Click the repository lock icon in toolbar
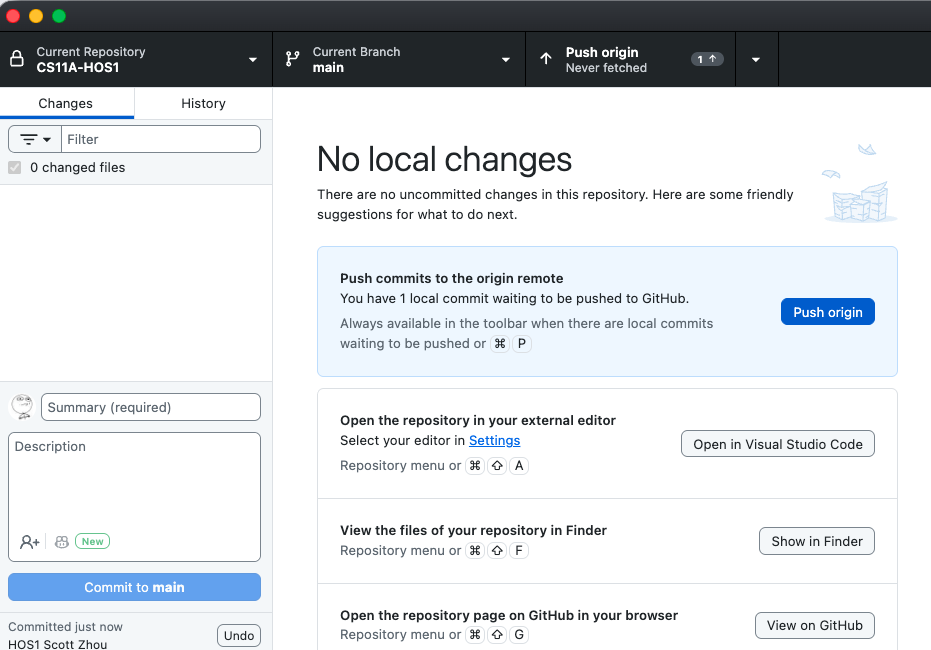The image size is (931, 650). (15, 58)
